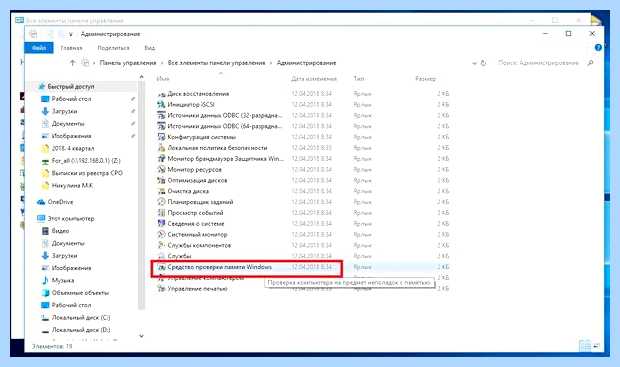Open Локальный диск (D:)
The width and height of the screenshot is (620, 367).
pyautogui.click(x=81, y=329)
